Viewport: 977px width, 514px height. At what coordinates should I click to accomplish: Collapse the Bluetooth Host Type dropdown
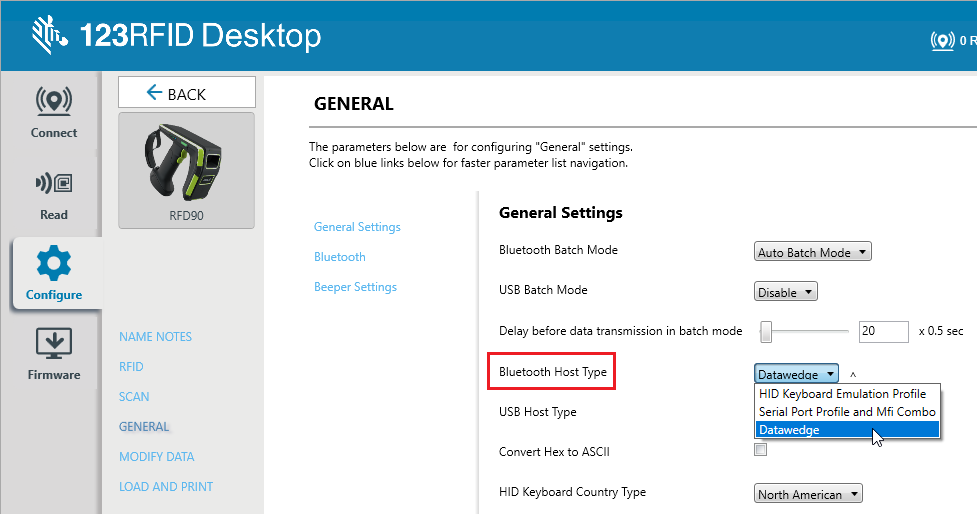tap(796, 373)
